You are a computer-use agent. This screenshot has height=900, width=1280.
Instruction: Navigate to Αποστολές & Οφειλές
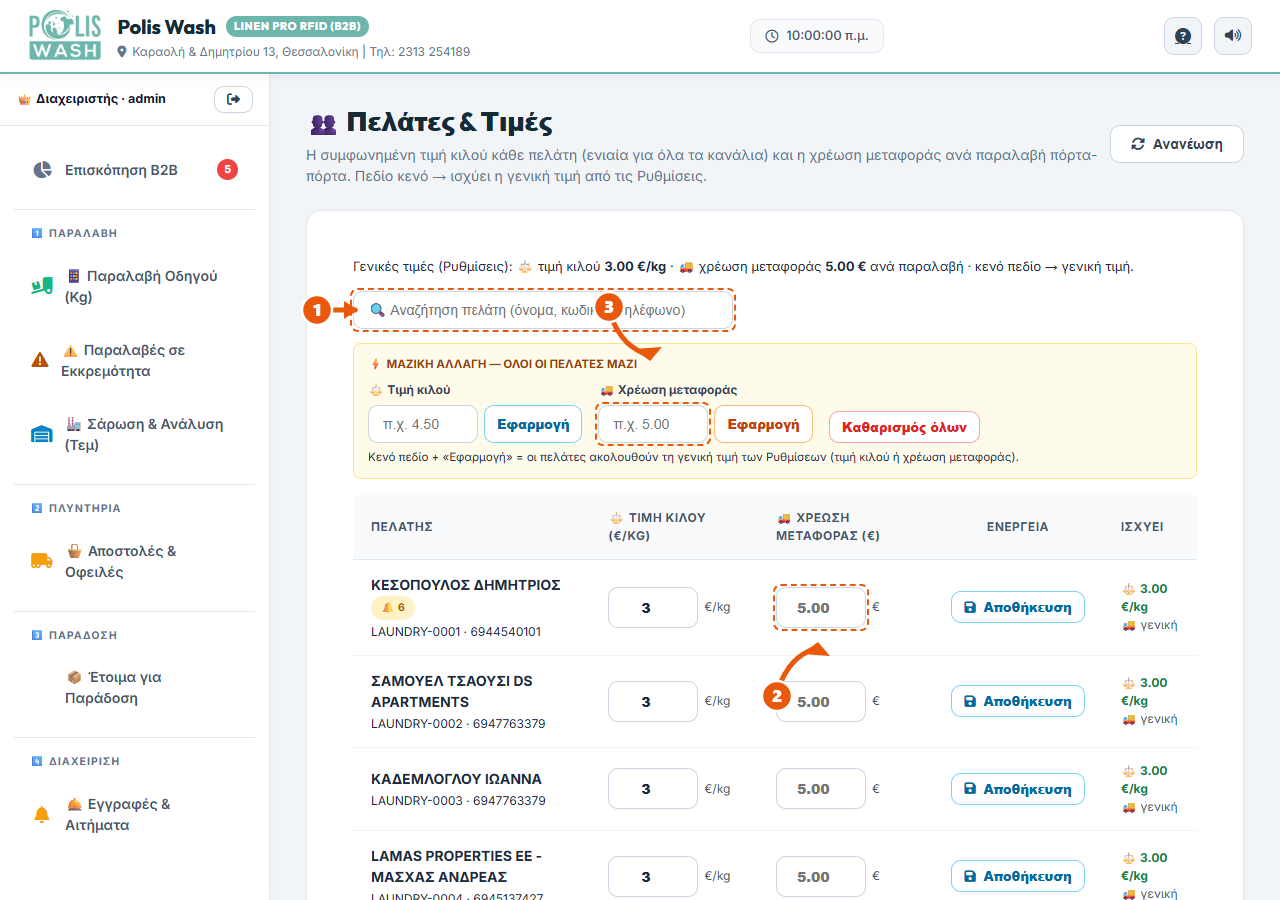[134, 561]
